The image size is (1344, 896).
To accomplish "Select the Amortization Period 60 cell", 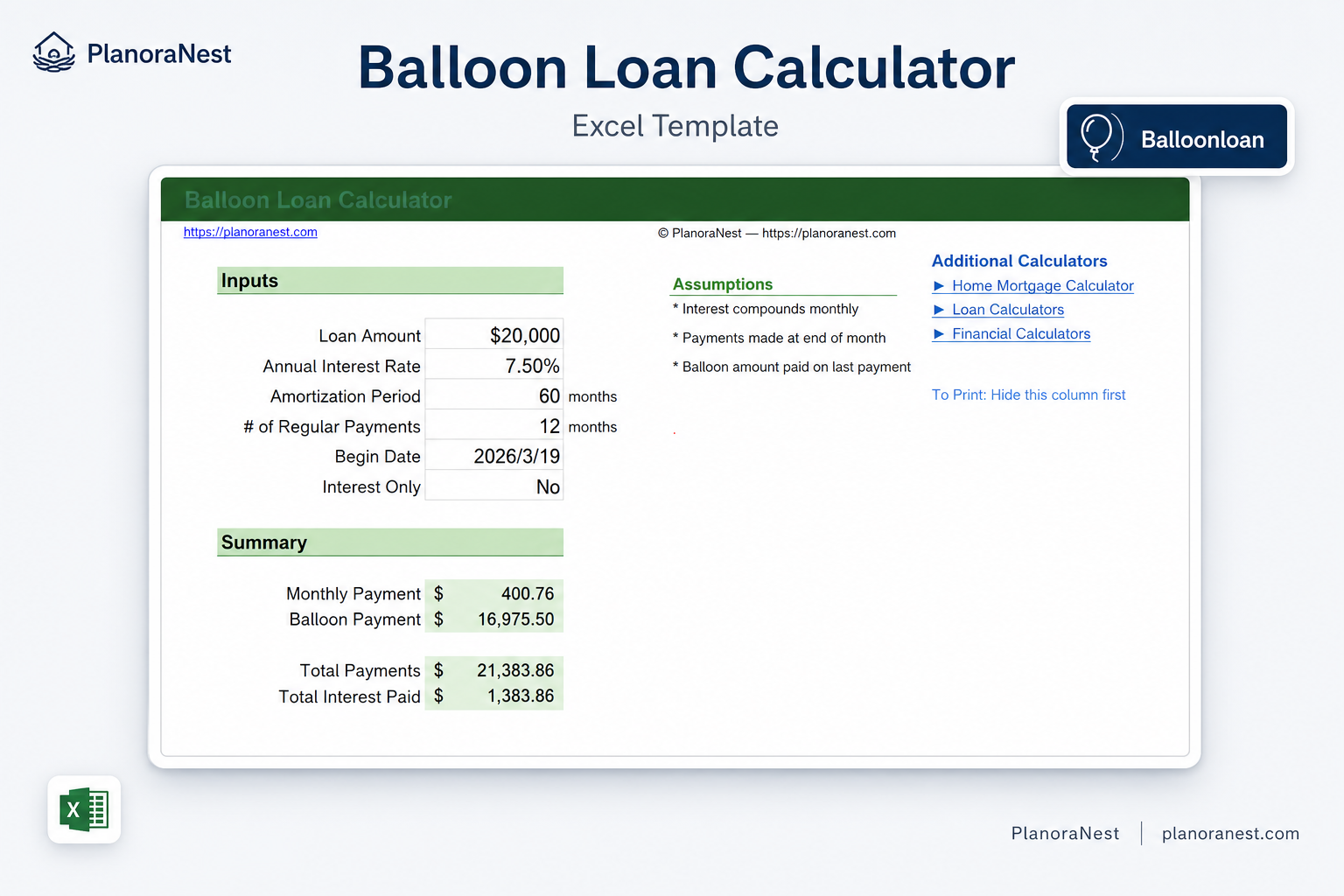I will click(493, 395).
